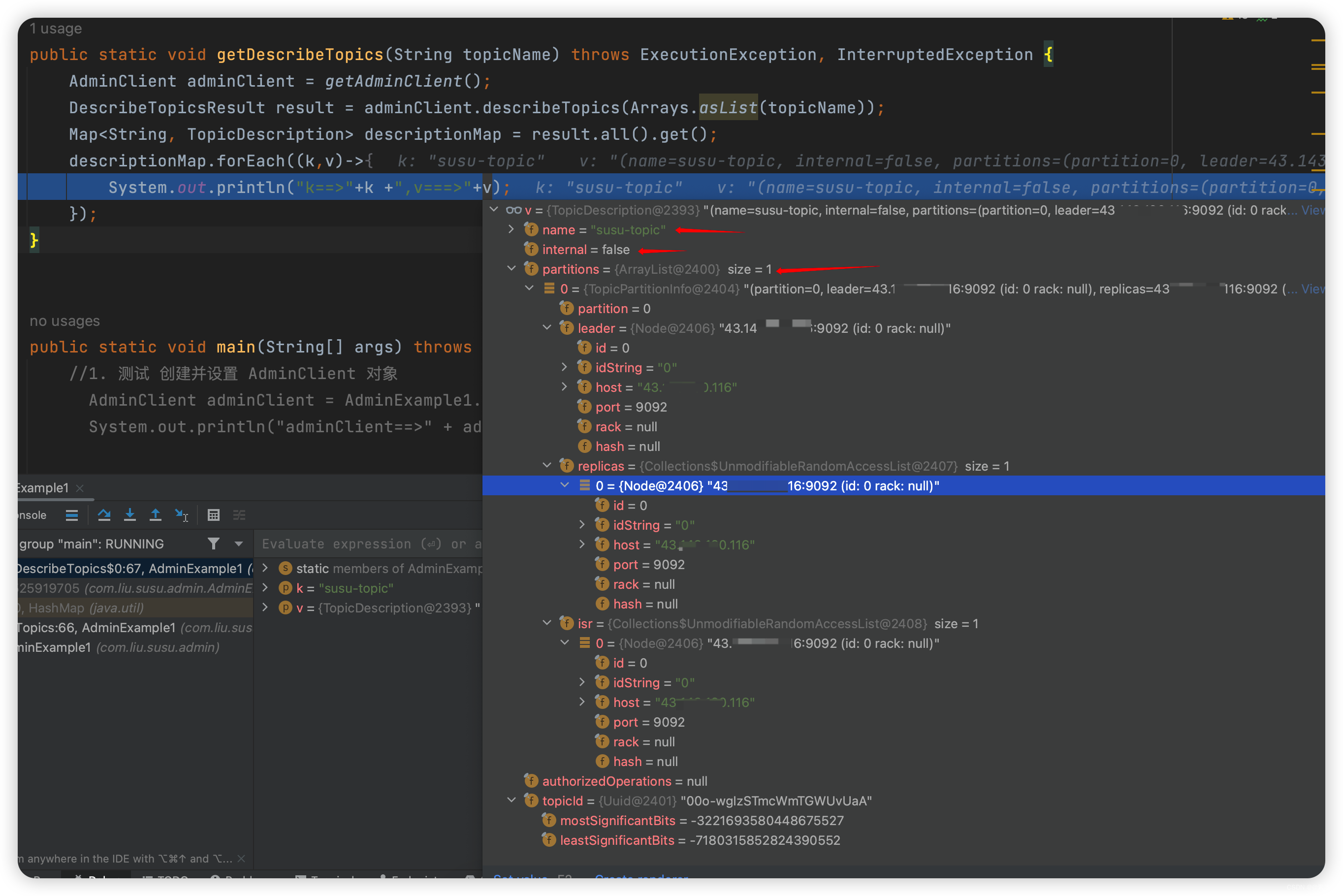Expand the host field under the leader node
This screenshot has width=1343, height=896.
click(x=564, y=387)
